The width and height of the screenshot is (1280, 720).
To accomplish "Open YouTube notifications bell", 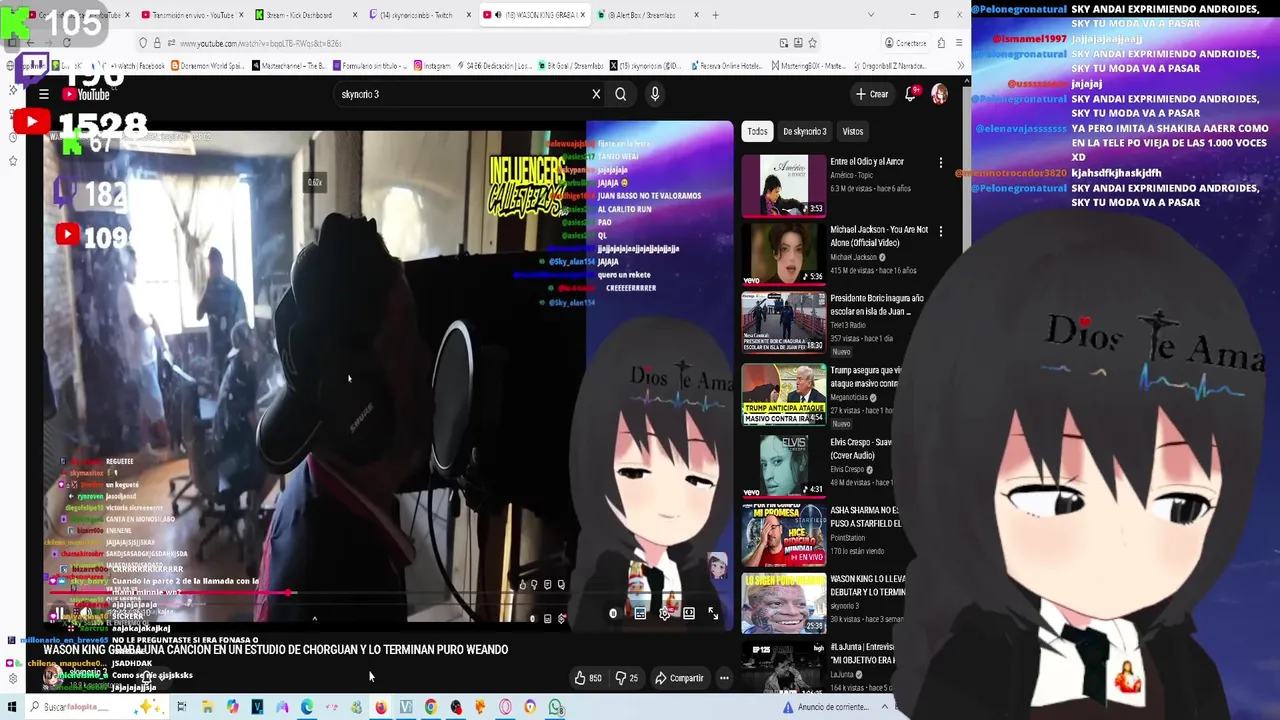I will [911, 94].
